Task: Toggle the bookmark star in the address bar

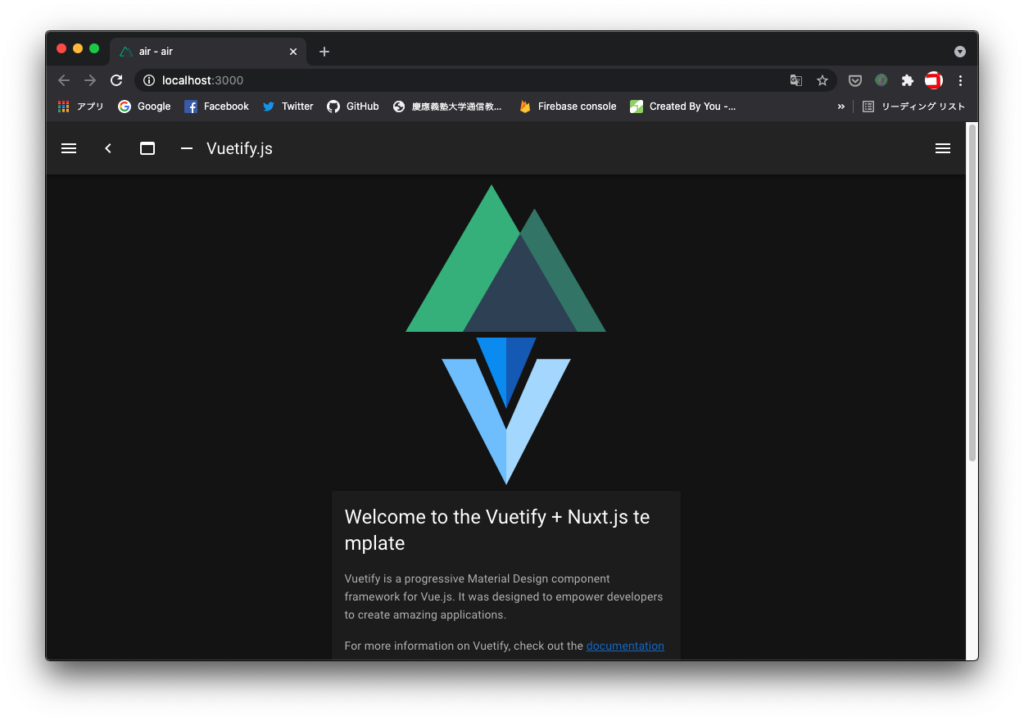Action: (822, 80)
